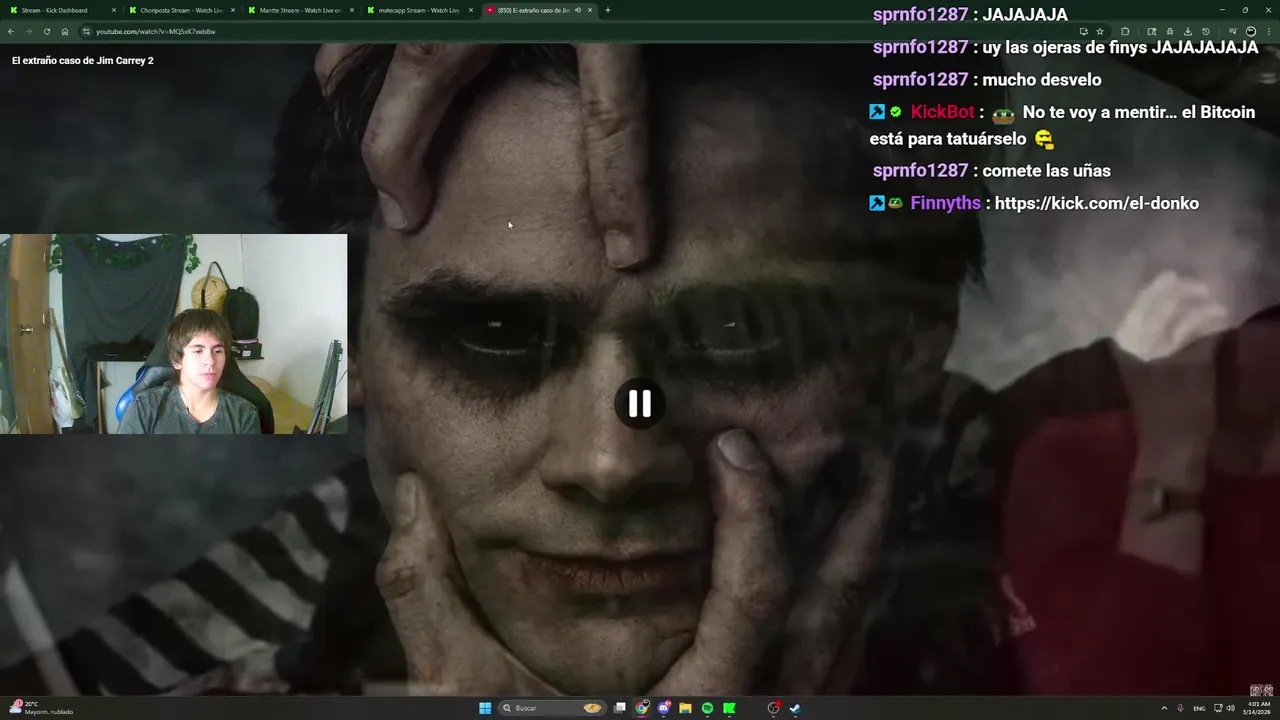Bookmark this page with the star icon
Viewport: 1280px width, 720px height.
pyautogui.click(x=1100, y=31)
